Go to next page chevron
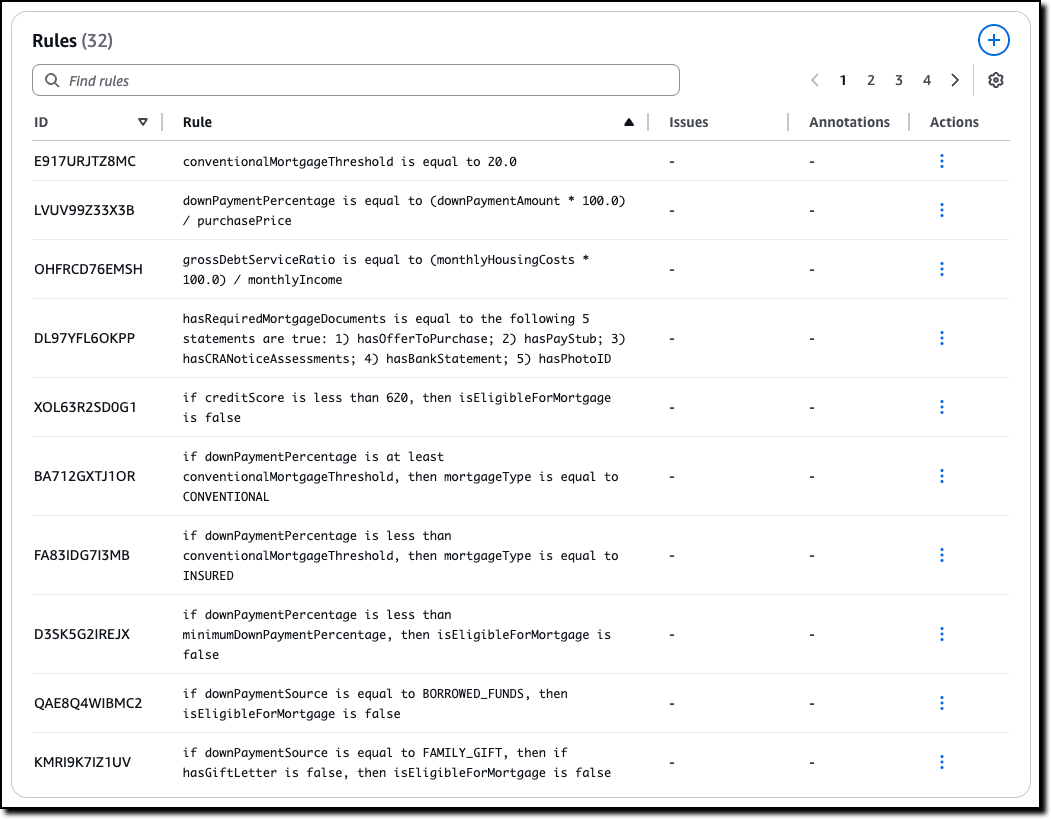 pyautogui.click(x=955, y=80)
